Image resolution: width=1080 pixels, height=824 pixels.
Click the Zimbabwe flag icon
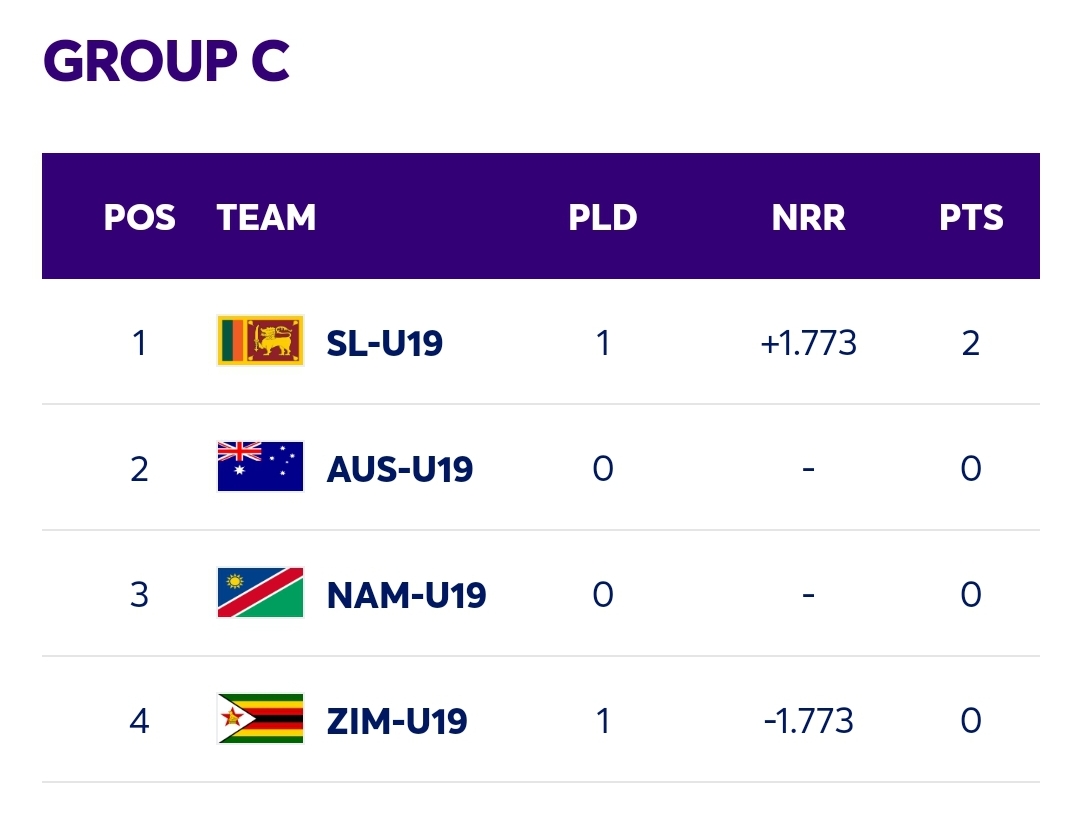pos(260,719)
